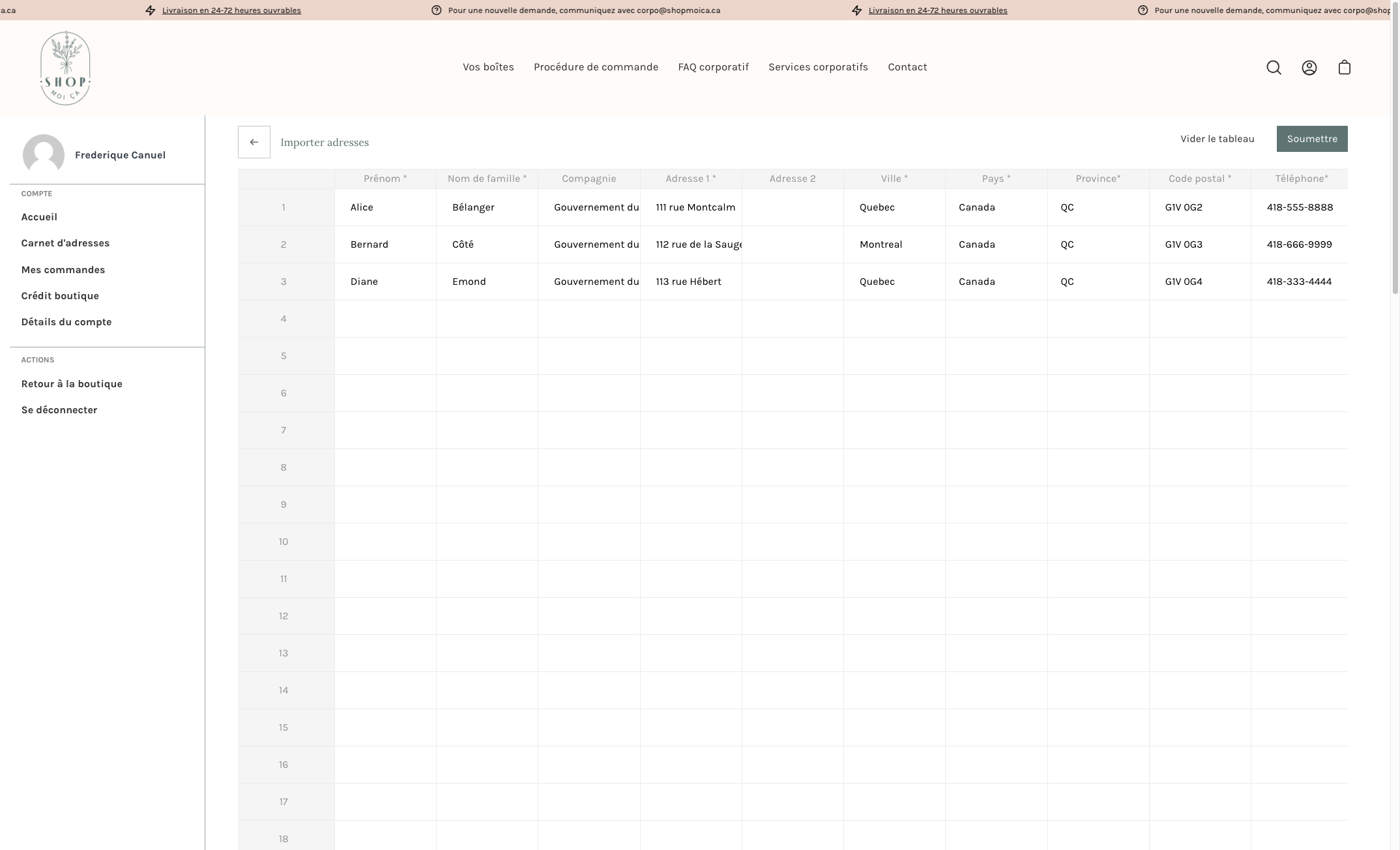Click empty Prénom cell in row 5
1400x850 pixels.
[x=385, y=356]
